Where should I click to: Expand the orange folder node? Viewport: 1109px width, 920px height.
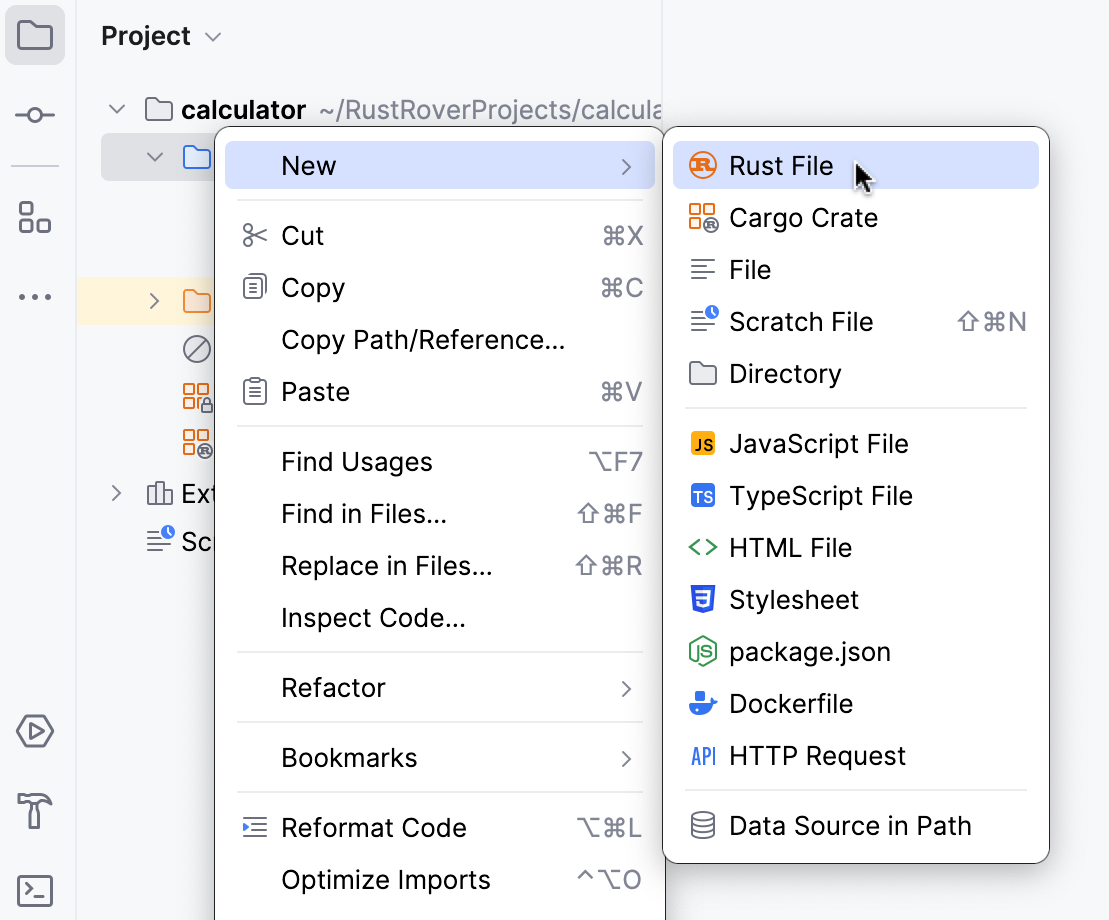pos(154,301)
